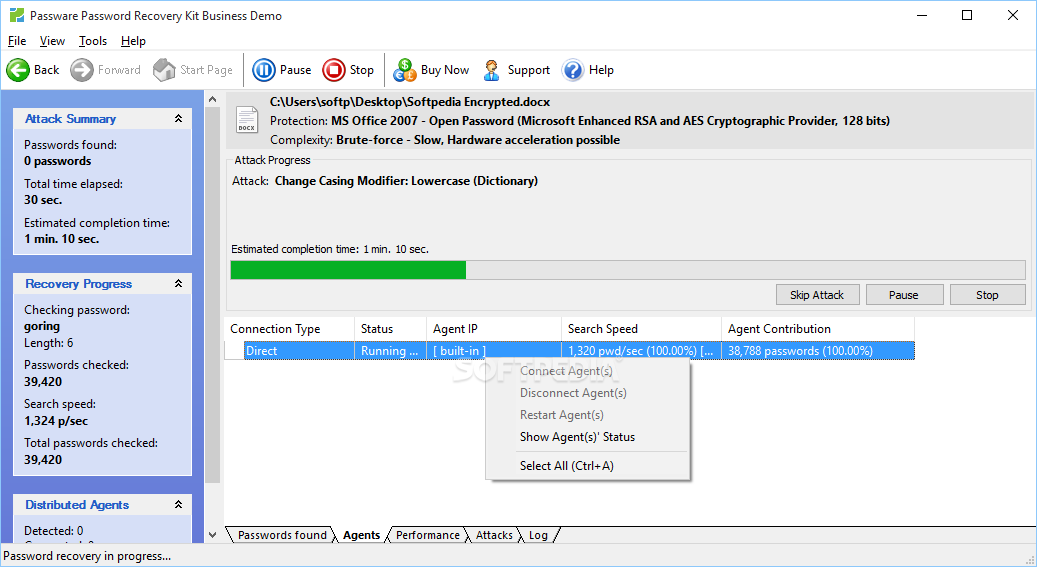Viewport: 1037px width, 567px height.
Task: Sort by Agent IP column header
Action: tap(493, 329)
